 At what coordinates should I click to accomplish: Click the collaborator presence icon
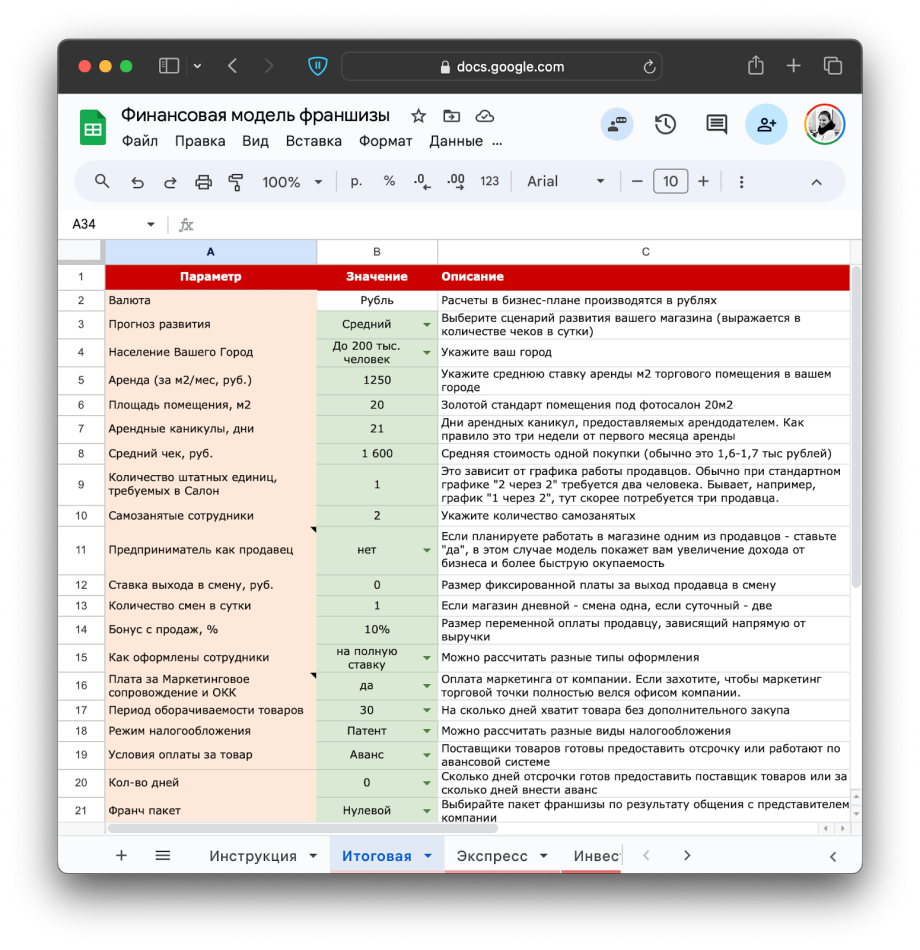[617, 124]
